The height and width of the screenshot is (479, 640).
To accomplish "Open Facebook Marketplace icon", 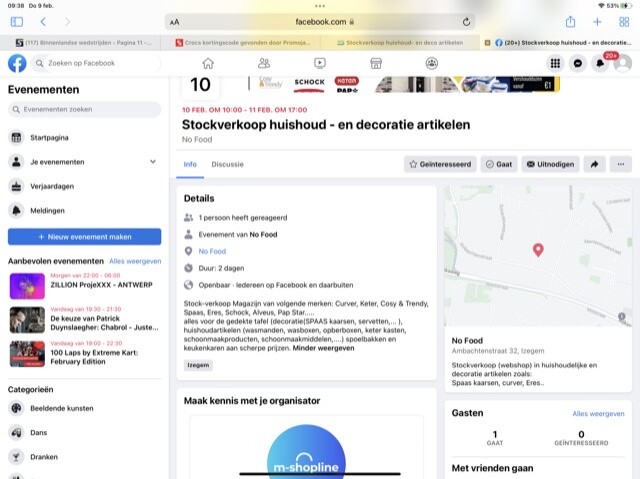I will (376, 63).
